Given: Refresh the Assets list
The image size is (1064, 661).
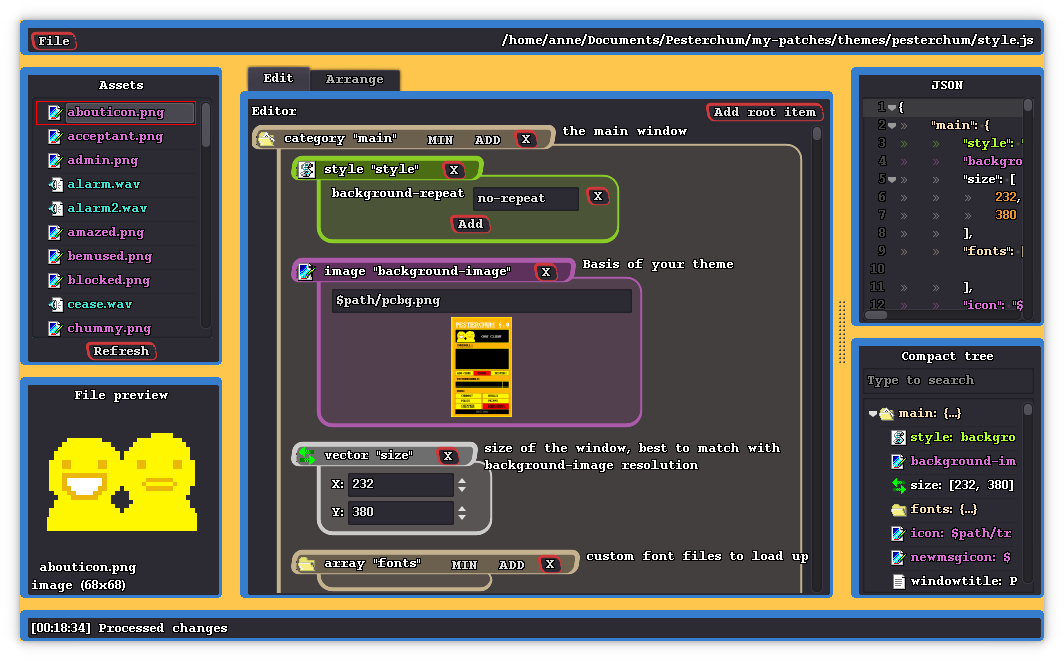Looking at the screenshot, I should point(121,350).
